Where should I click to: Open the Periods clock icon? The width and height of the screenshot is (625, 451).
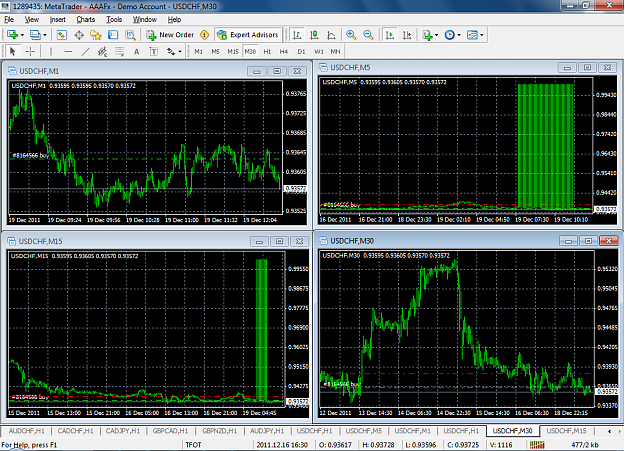tap(450, 35)
